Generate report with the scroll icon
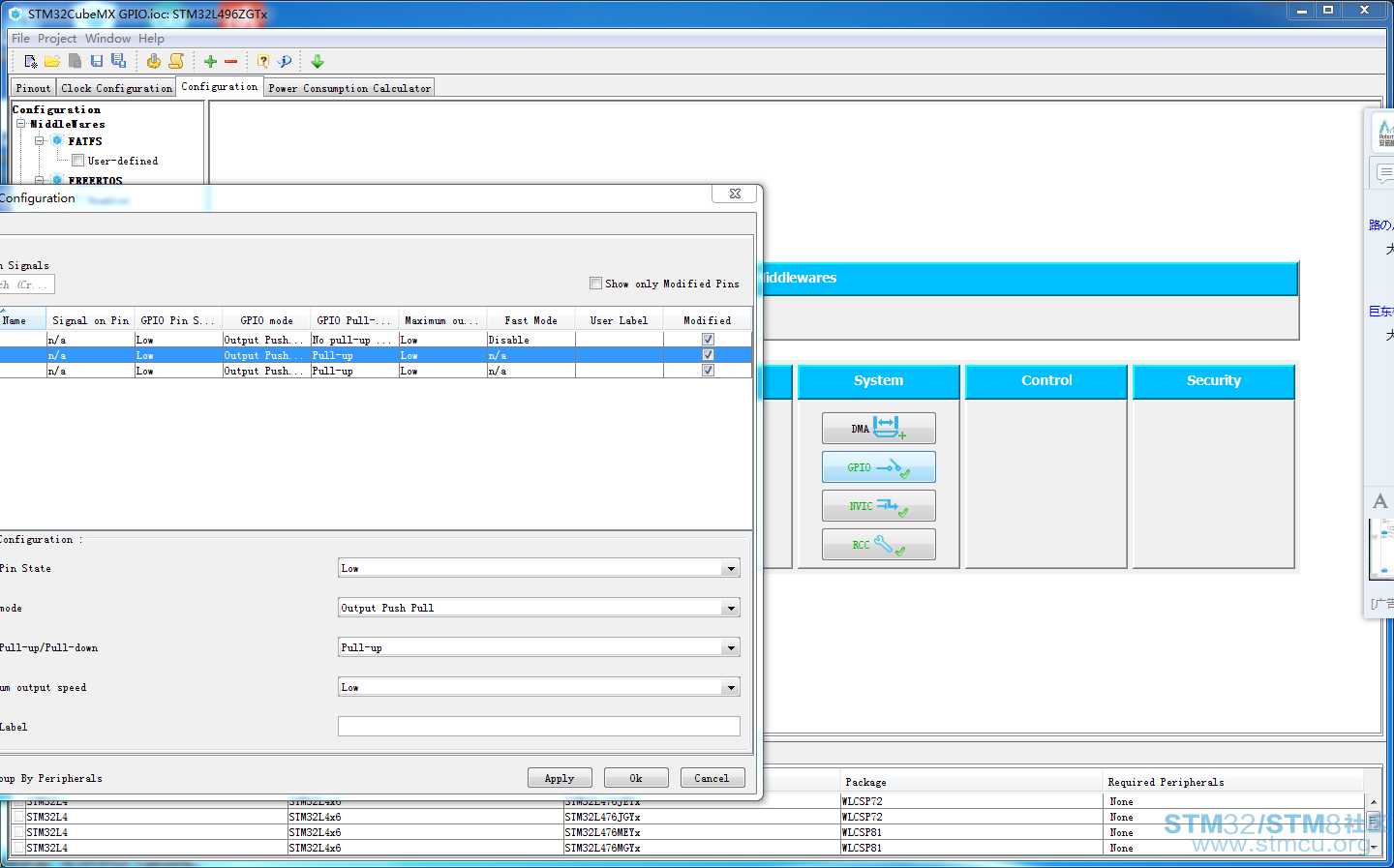The image size is (1394, 868). pos(176,61)
